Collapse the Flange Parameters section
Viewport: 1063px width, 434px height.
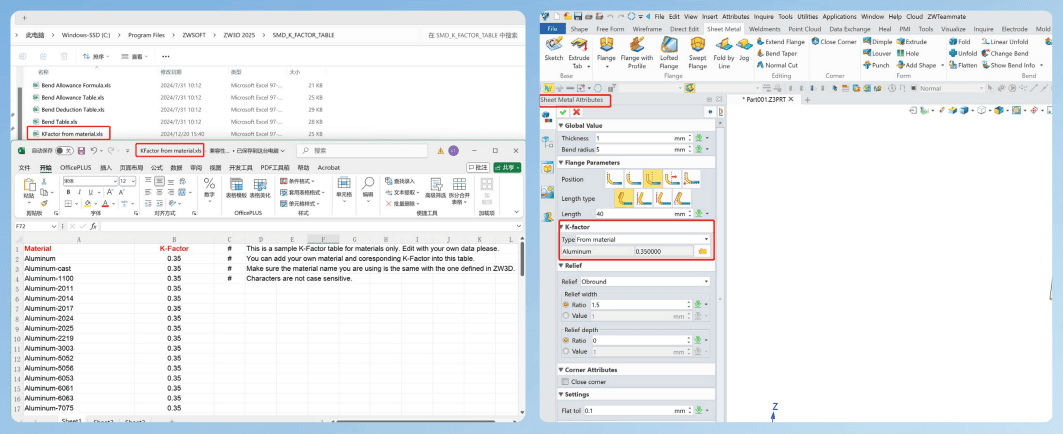[561, 163]
